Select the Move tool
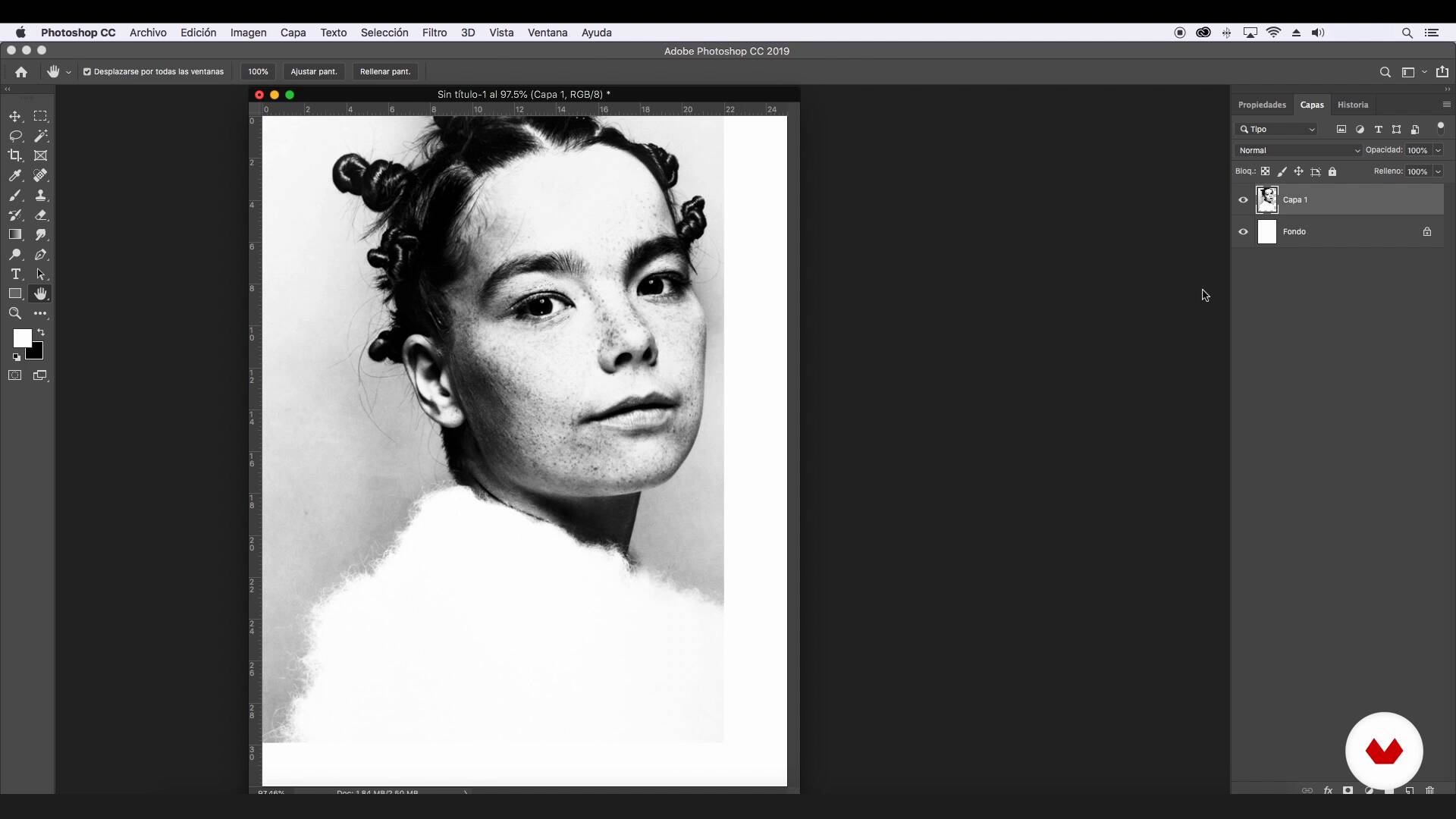1456x819 pixels. tap(15, 116)
